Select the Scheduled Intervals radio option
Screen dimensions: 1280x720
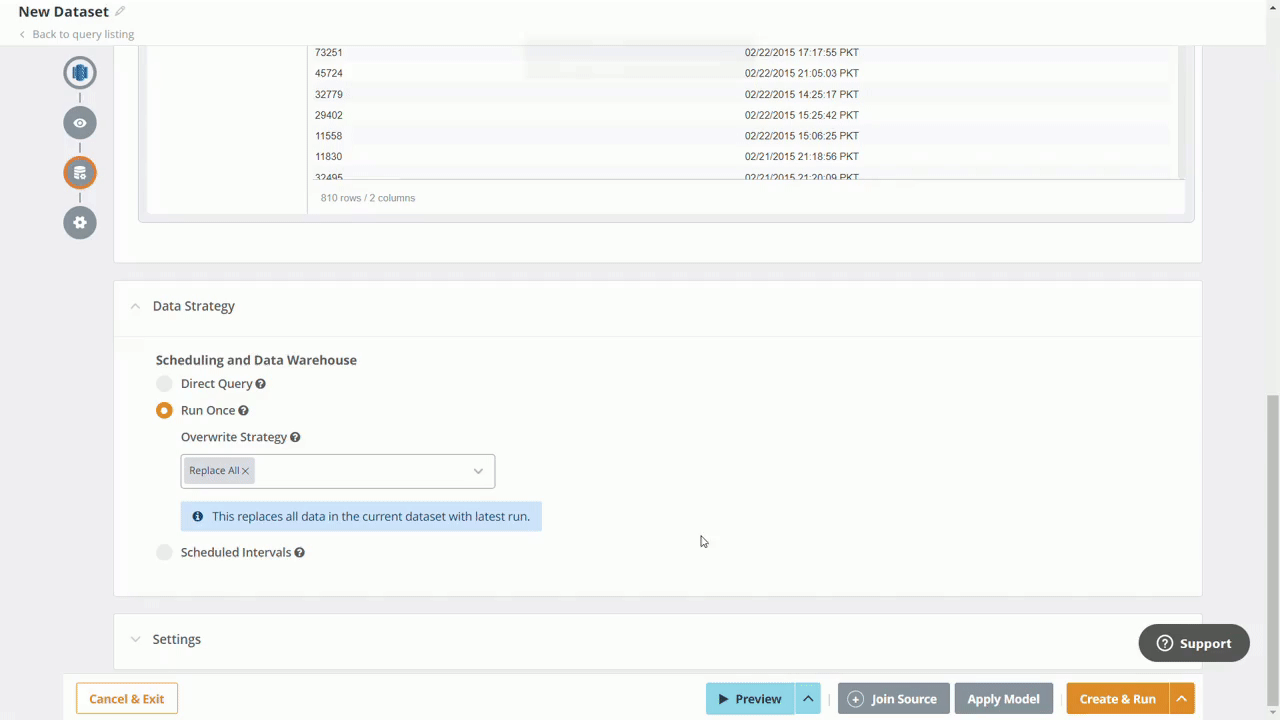pos(164,553)
